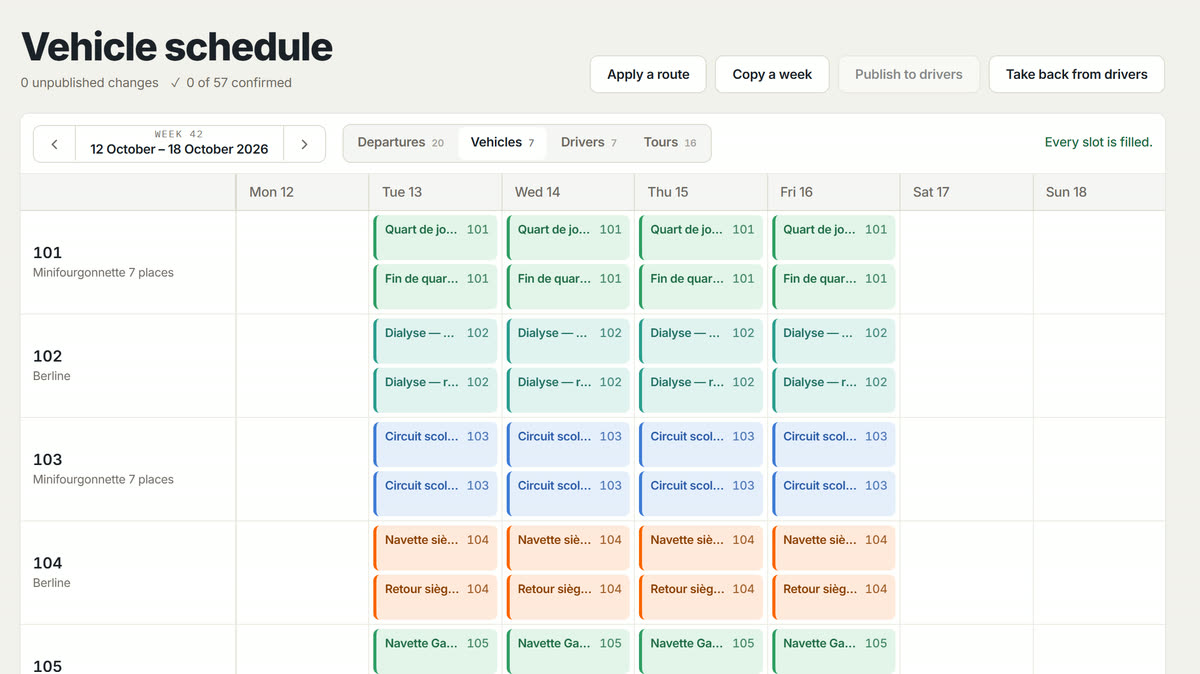1200x674 pixels.
Task: Open Thursday's Quart de jo… 101 shift
Action: 700,237
